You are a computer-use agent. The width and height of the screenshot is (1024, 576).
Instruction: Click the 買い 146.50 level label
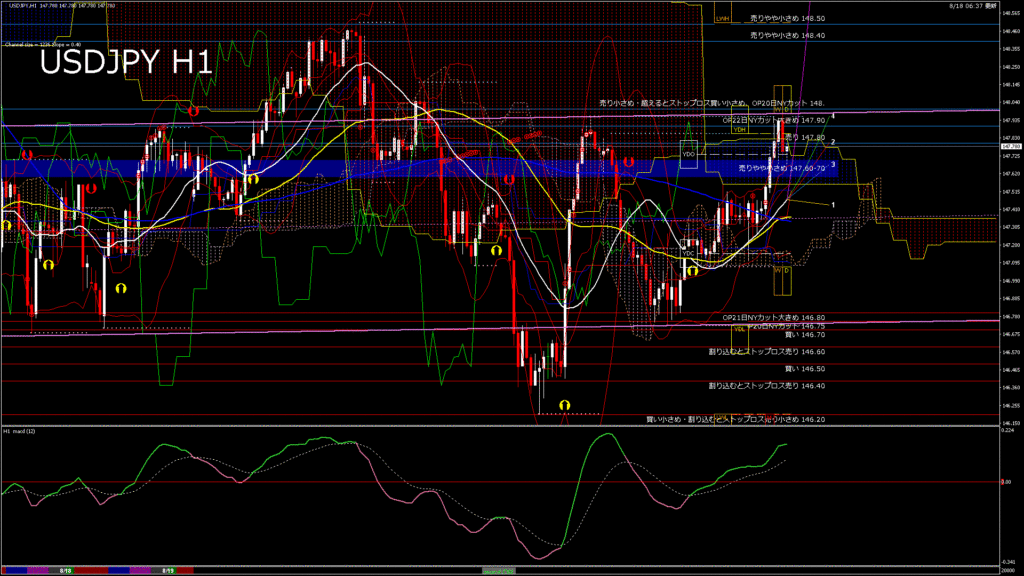pos(804,369)
